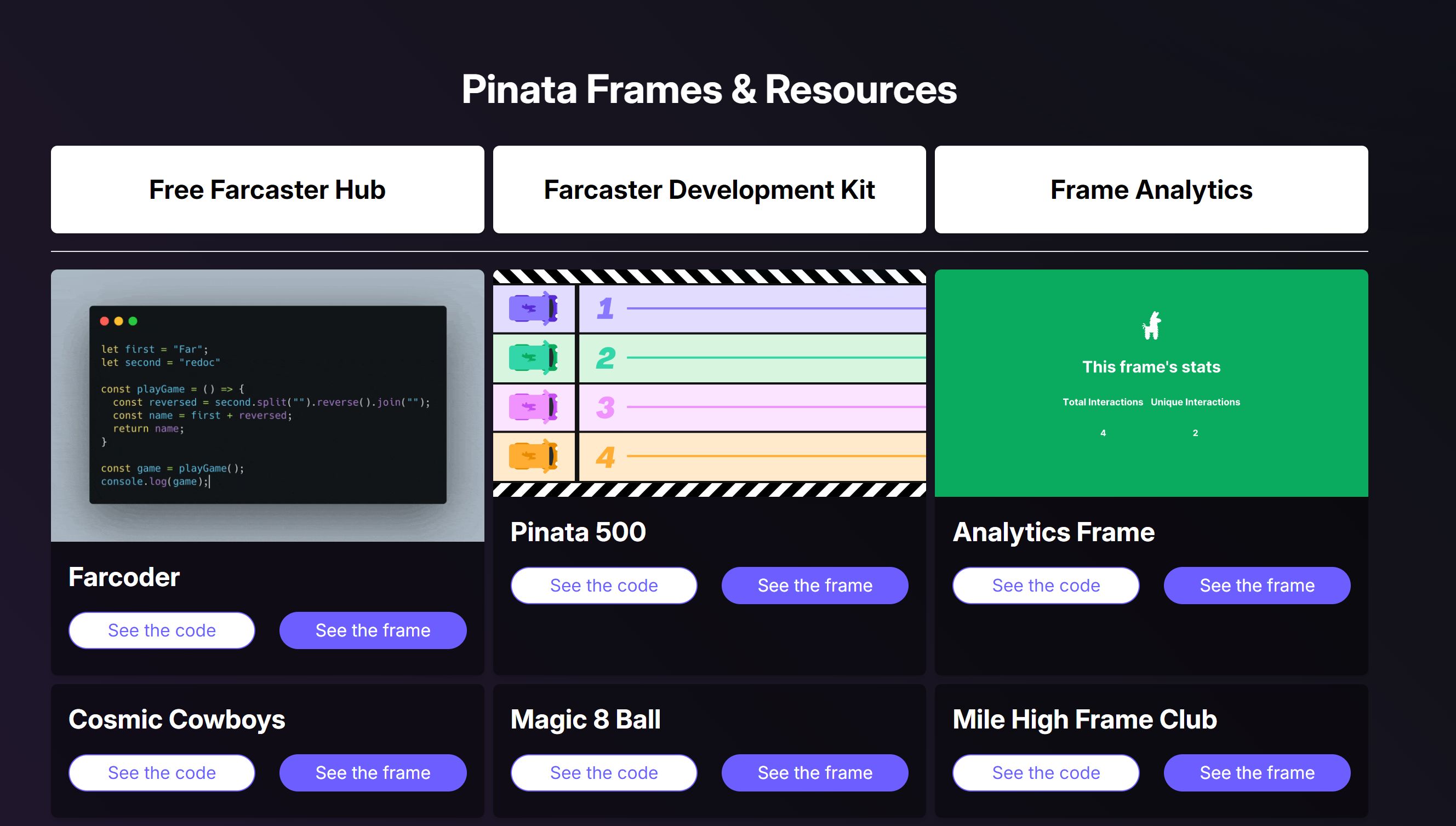Click See the code under Analytics Frame
Image resolution: width=1456 pixels, height=826 pixels.
[1046, 586]
